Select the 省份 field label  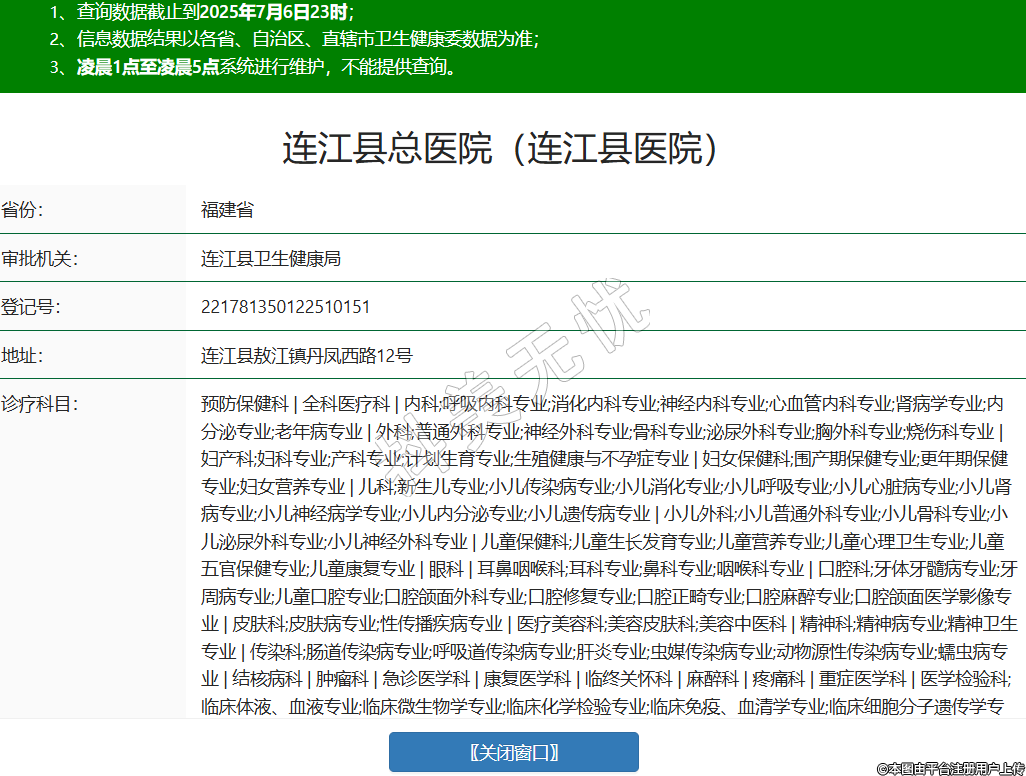23,210
